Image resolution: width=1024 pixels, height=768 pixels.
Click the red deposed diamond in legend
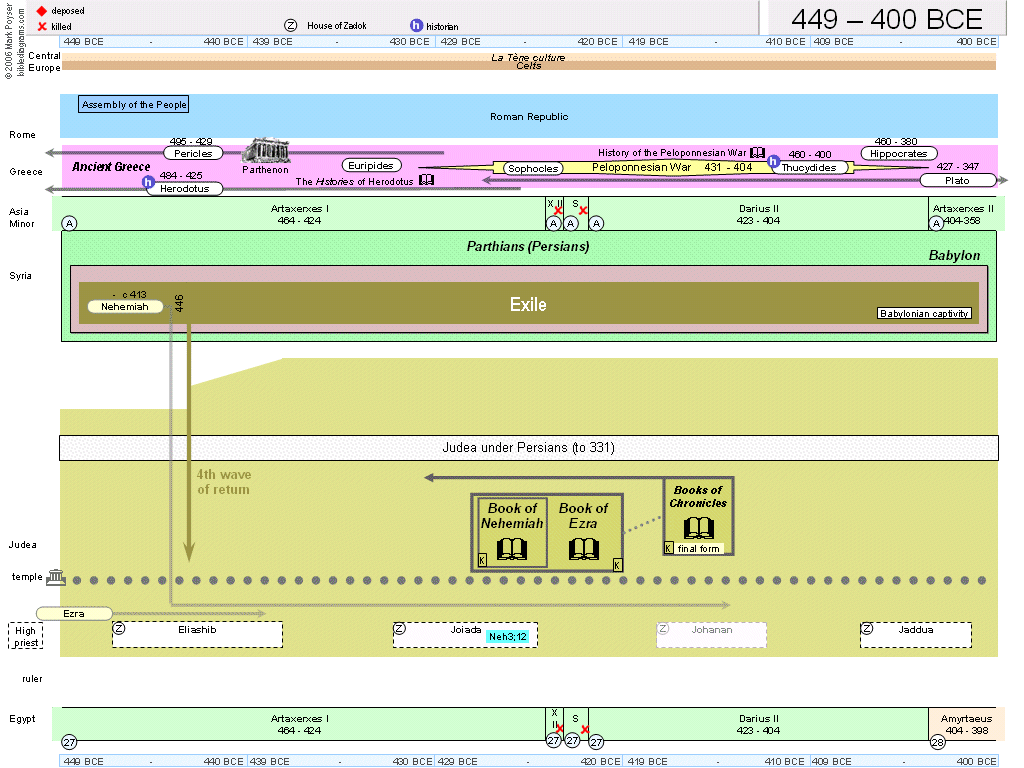pos(41,10)
